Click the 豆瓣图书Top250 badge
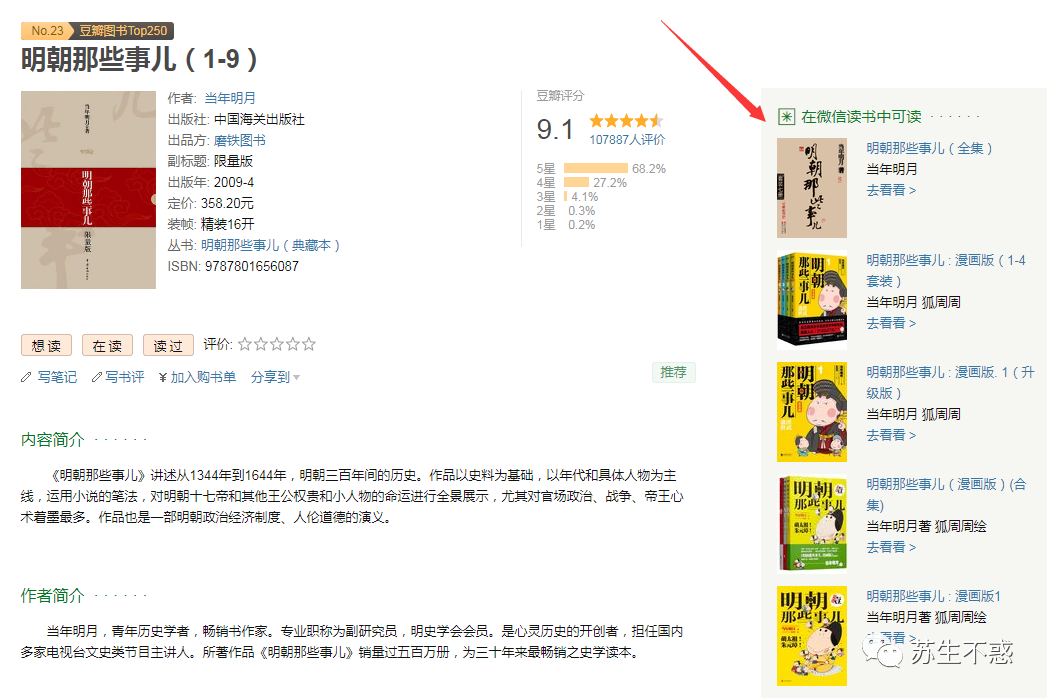The height and width of the screenshot is (698, 1047). 123,31
